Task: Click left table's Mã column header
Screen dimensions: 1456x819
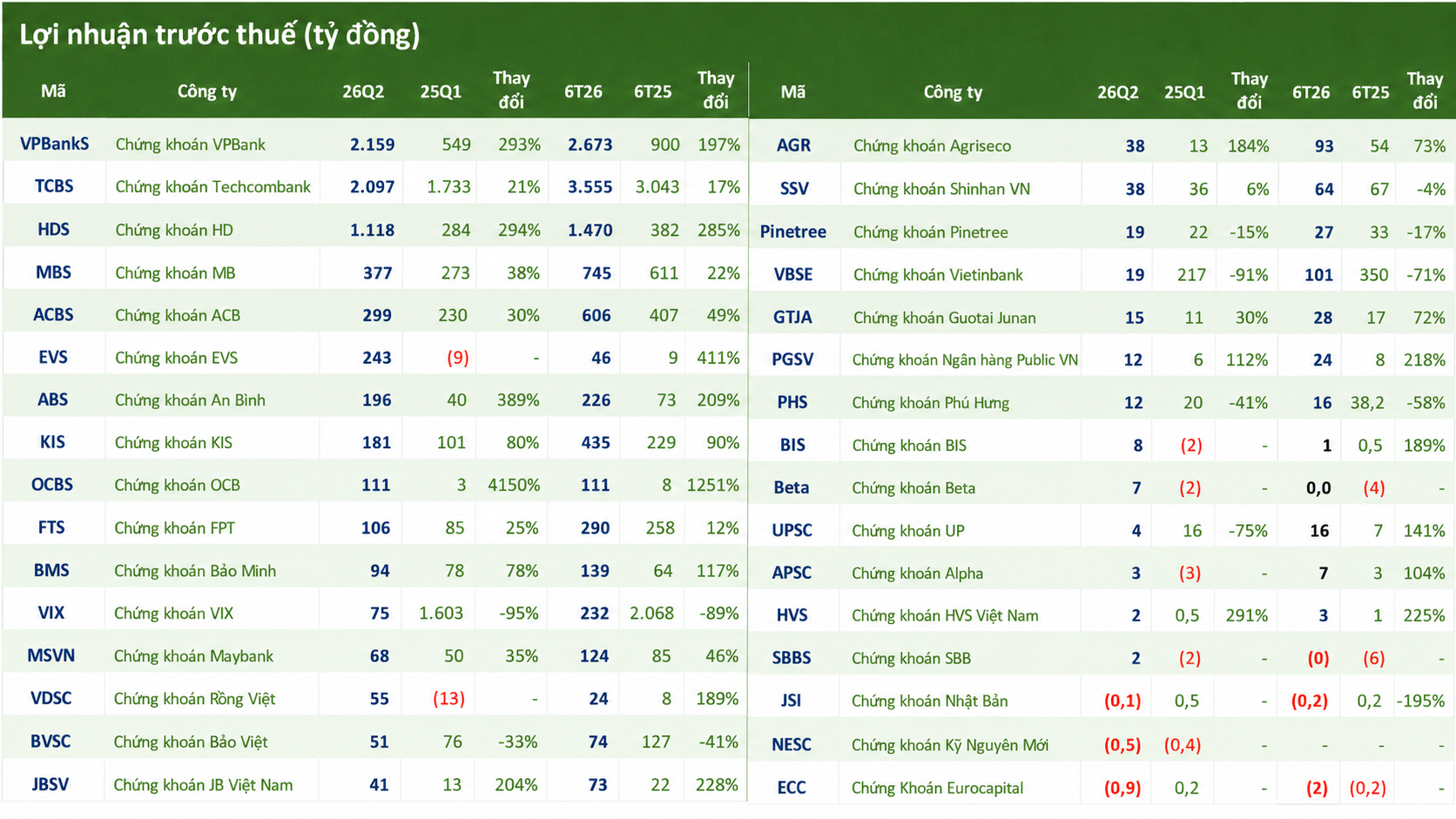Action: tap(53, 91)
